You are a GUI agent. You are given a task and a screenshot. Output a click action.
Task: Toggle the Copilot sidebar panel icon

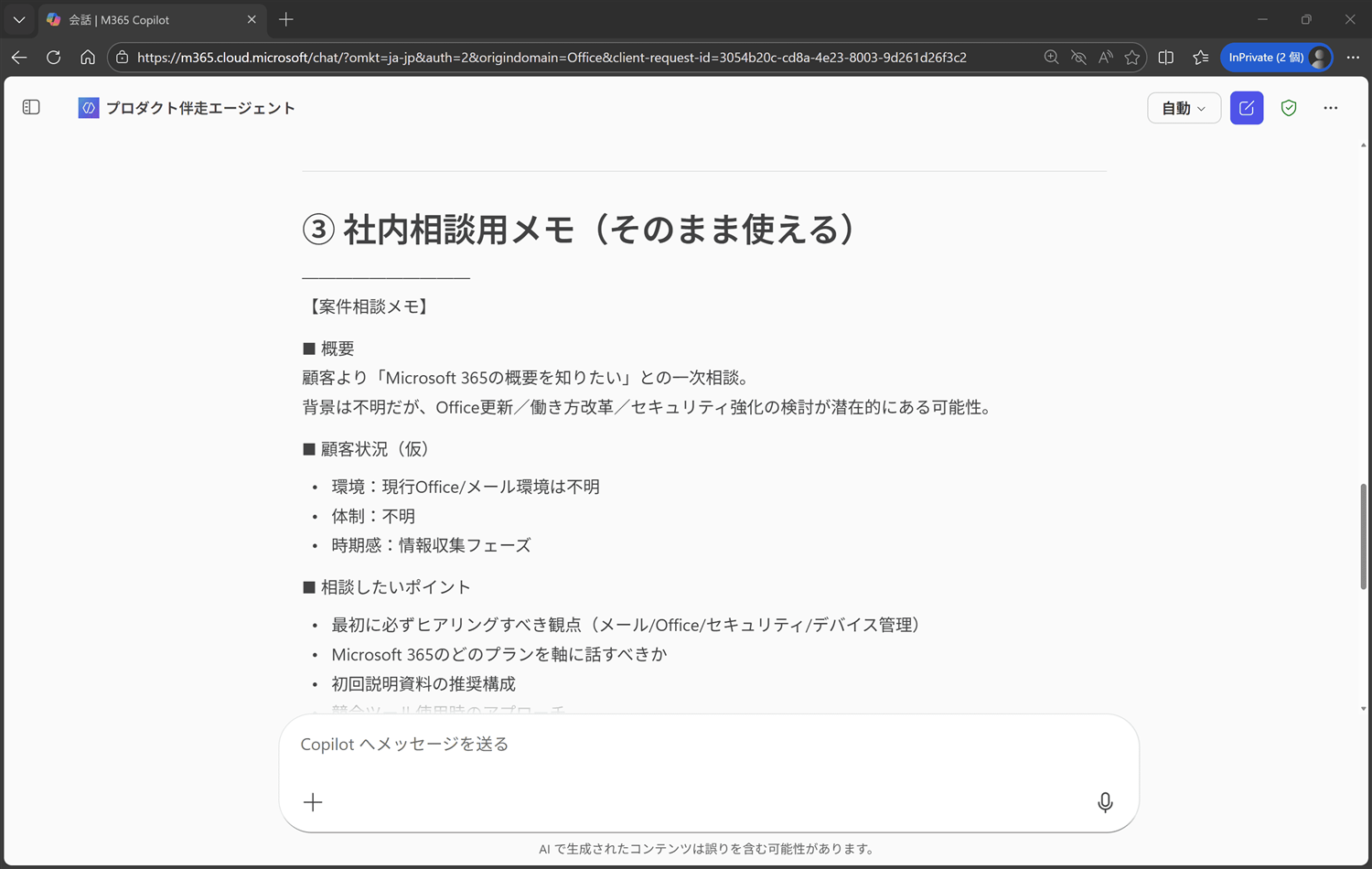[x=31, y=107]
